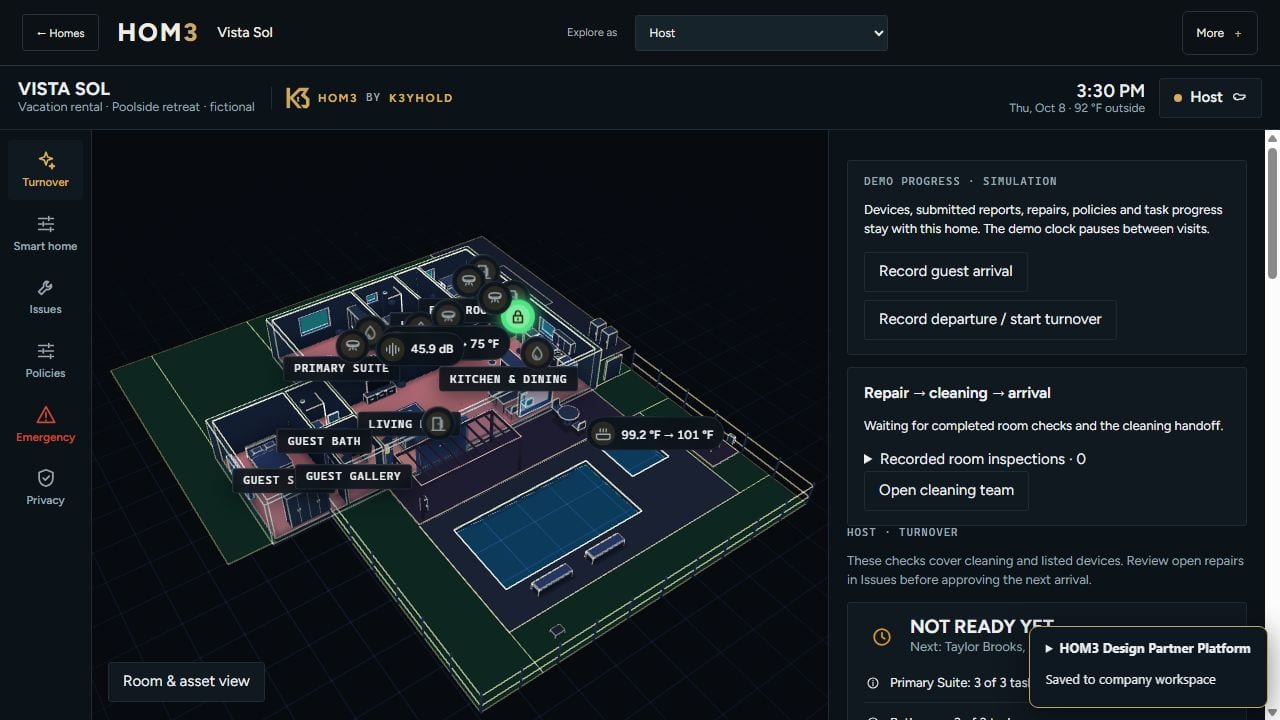Go back to Homes
Screen dimensions: 1280x720
tap(60, 33)
